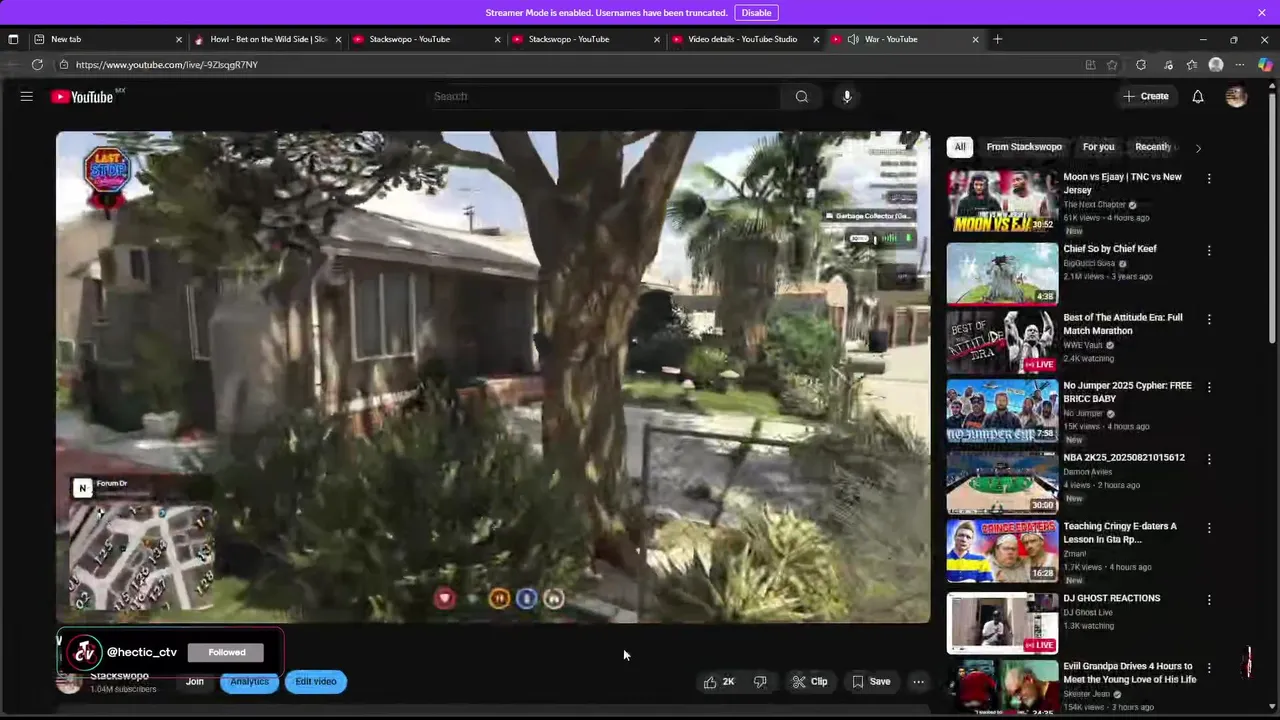Viewport: 1280px width, 720px height.
Task: Open options for Evil Grandpa video
Action: 1209,667
